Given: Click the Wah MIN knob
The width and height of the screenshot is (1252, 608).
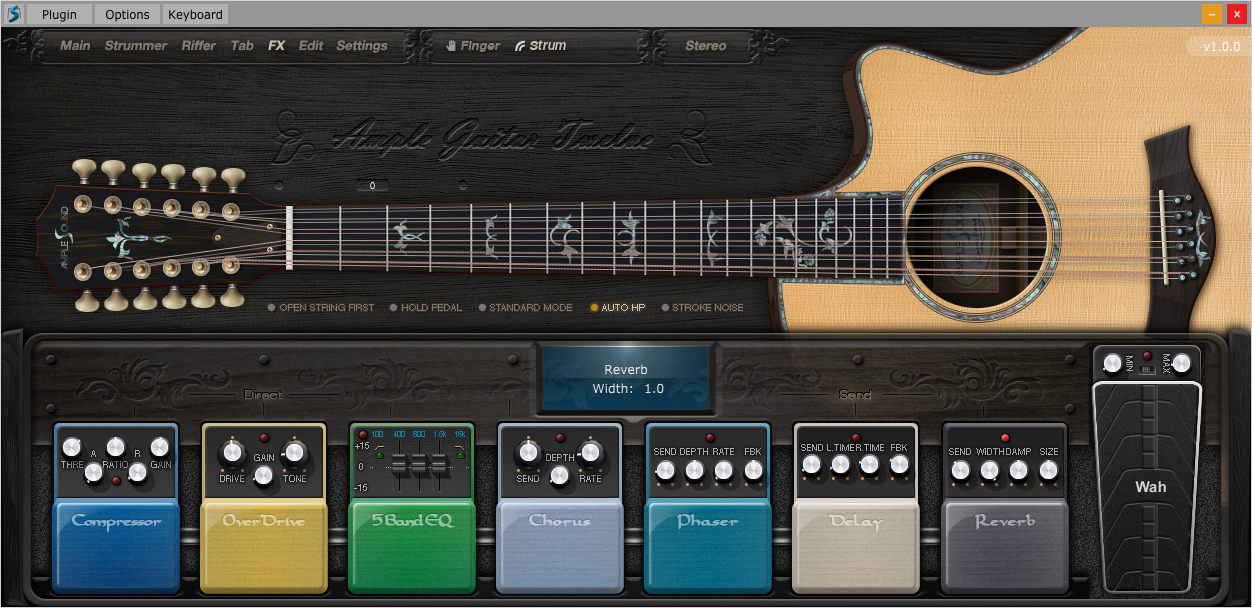Looking at the screenshot, I should click(1112, 364).
